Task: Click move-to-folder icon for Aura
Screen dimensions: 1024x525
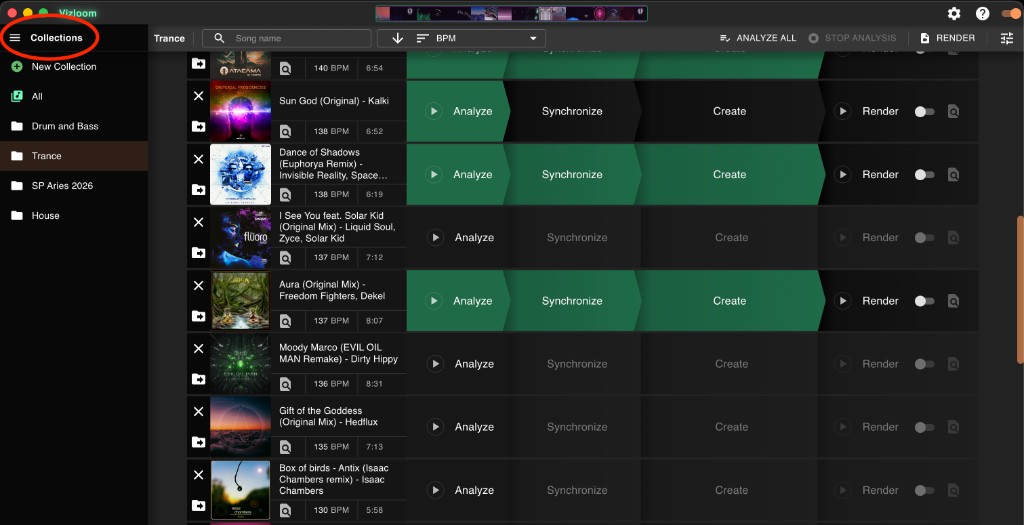Action: pos(199,316)
